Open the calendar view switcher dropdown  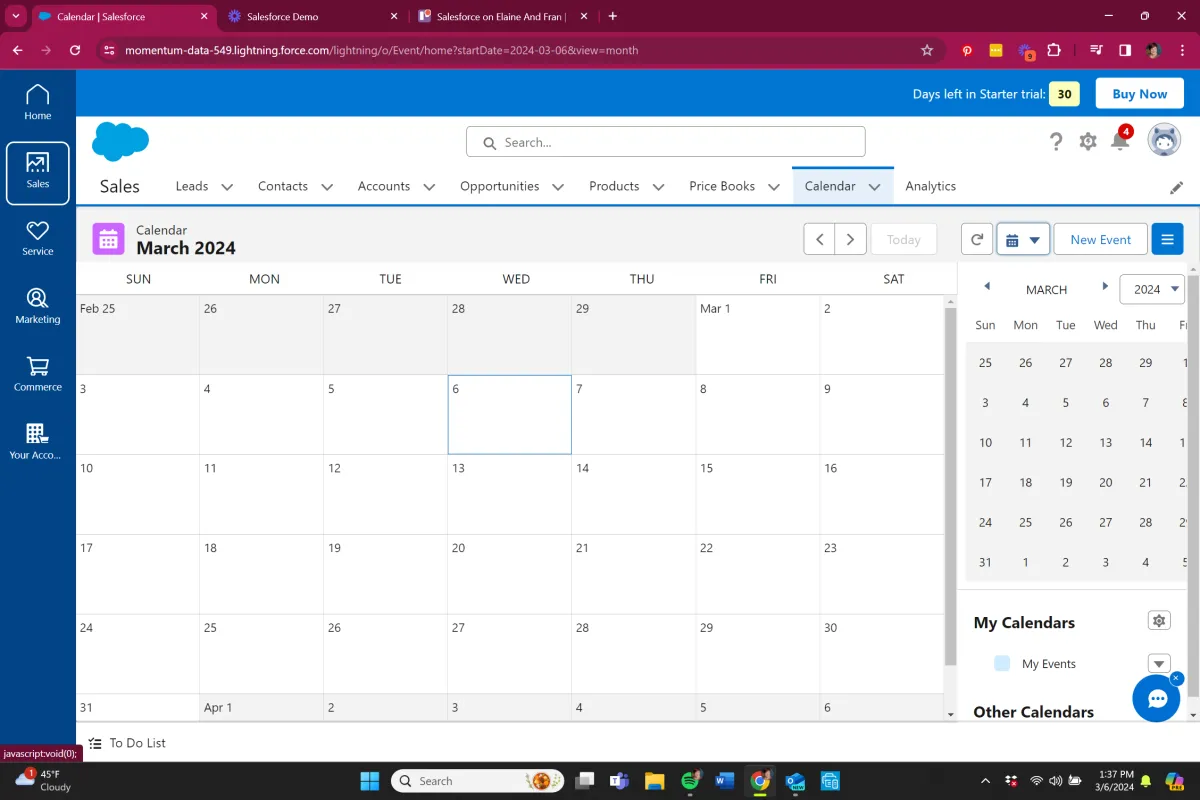[x=1023, y=240]
